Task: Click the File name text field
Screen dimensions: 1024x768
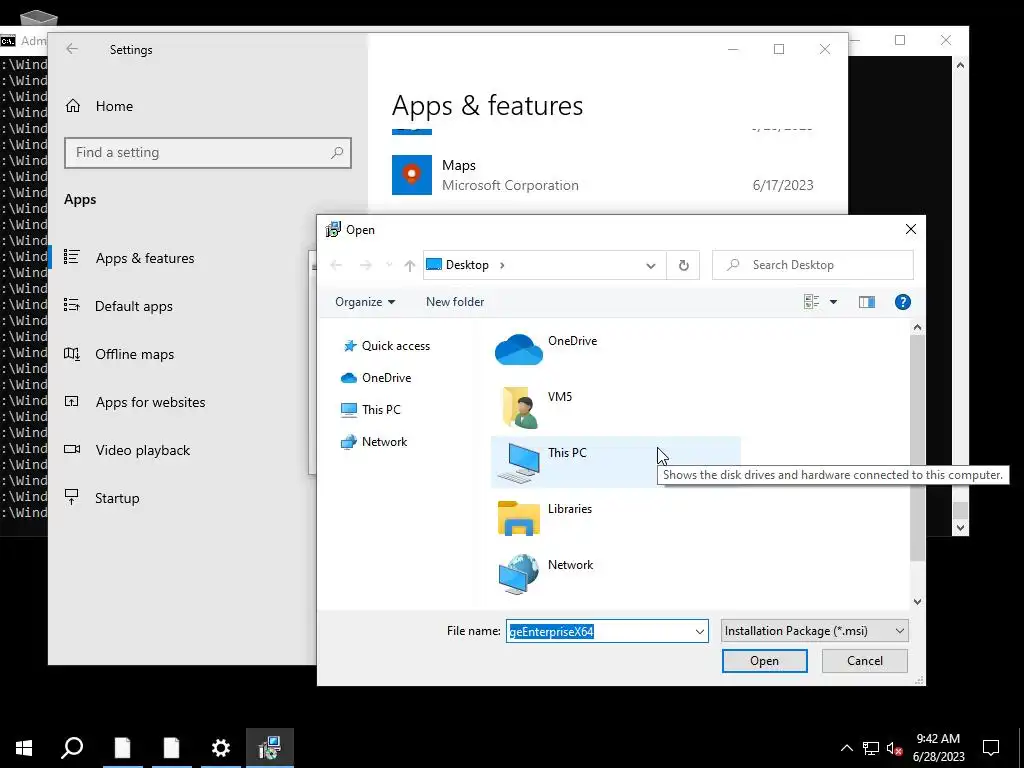Action: click(599, 632)
